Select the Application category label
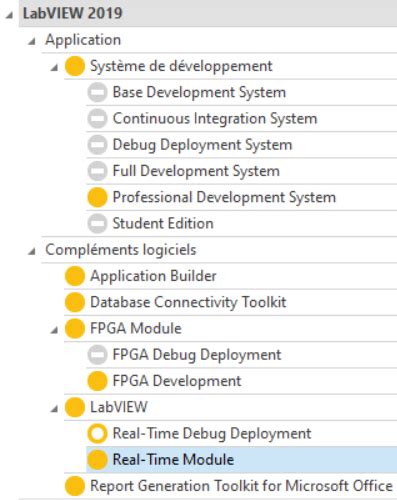 pos(83,40)
